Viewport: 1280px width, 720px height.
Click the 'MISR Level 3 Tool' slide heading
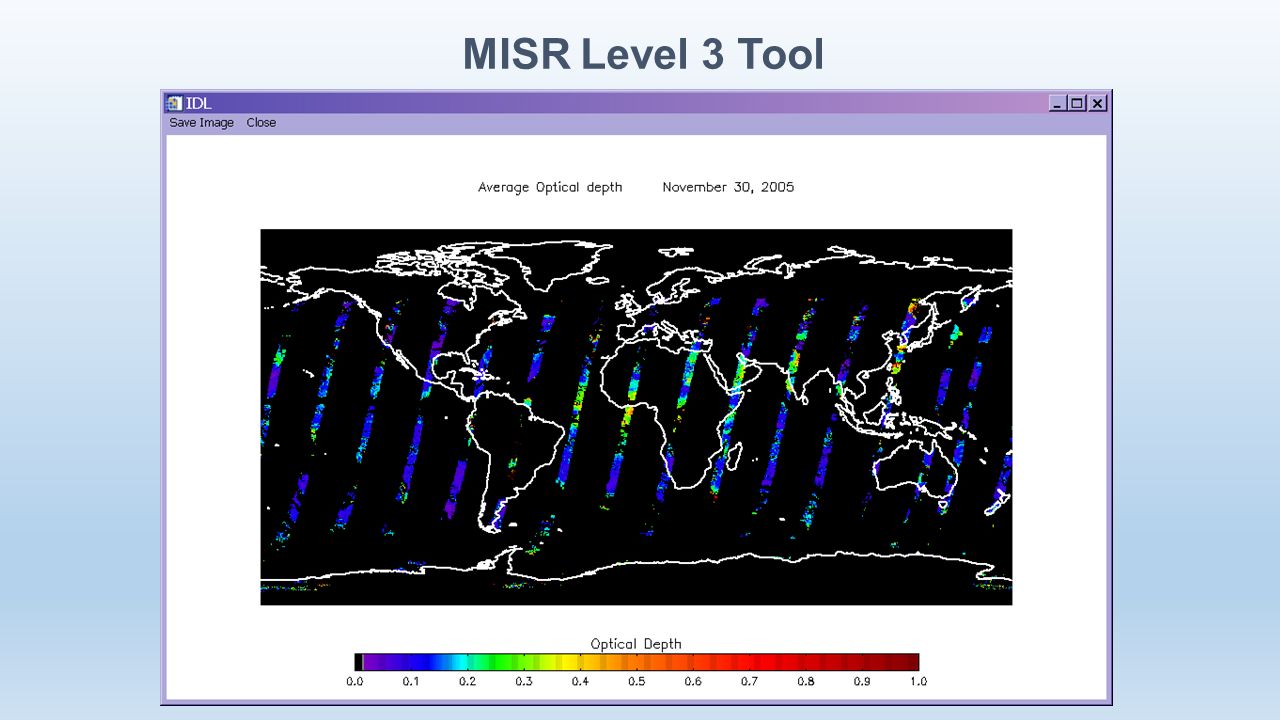[x=643, y=54]
